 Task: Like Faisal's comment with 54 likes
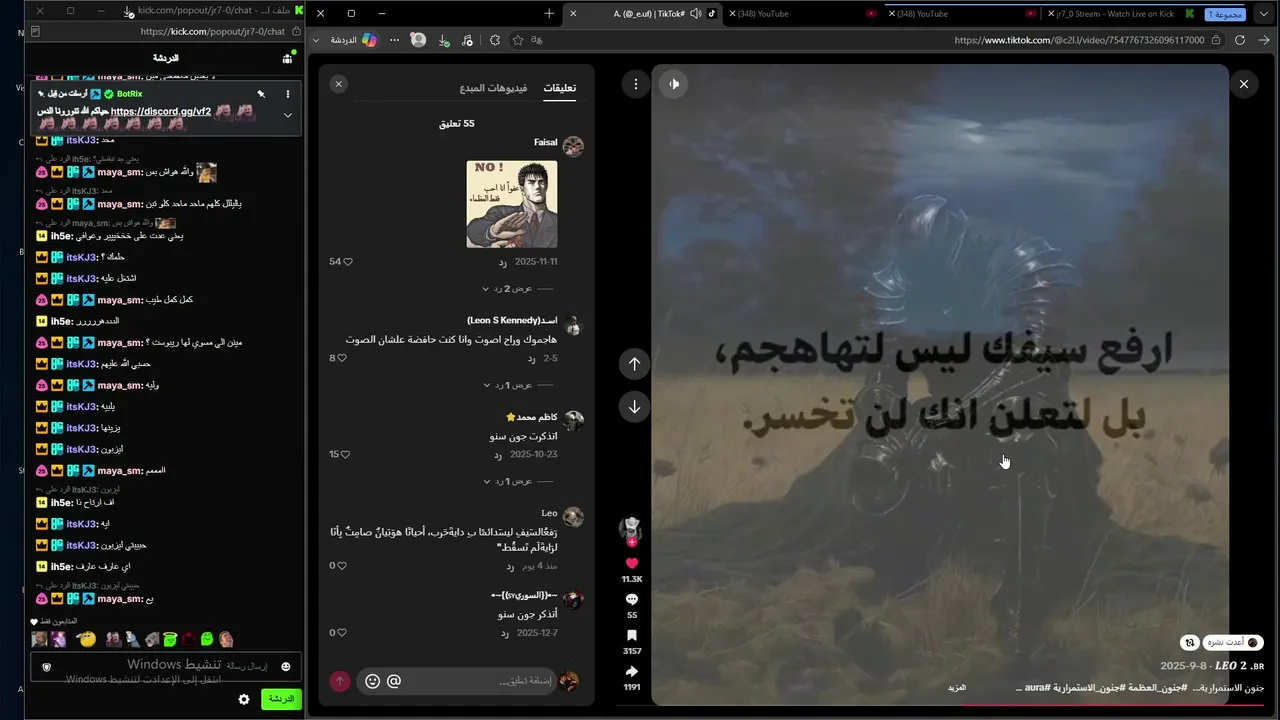pos(348,262)
